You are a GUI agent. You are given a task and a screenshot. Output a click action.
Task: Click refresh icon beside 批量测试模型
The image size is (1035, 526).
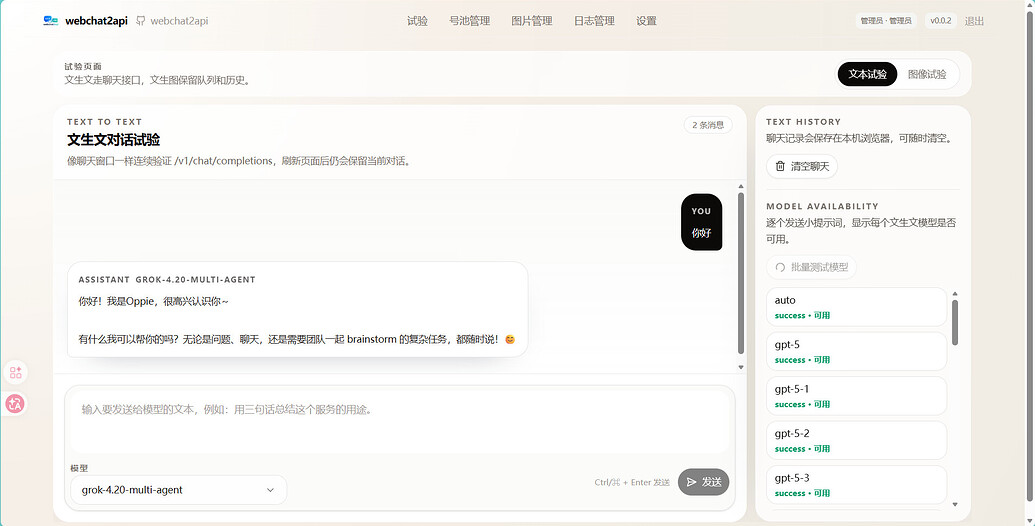tap(780, 267)
